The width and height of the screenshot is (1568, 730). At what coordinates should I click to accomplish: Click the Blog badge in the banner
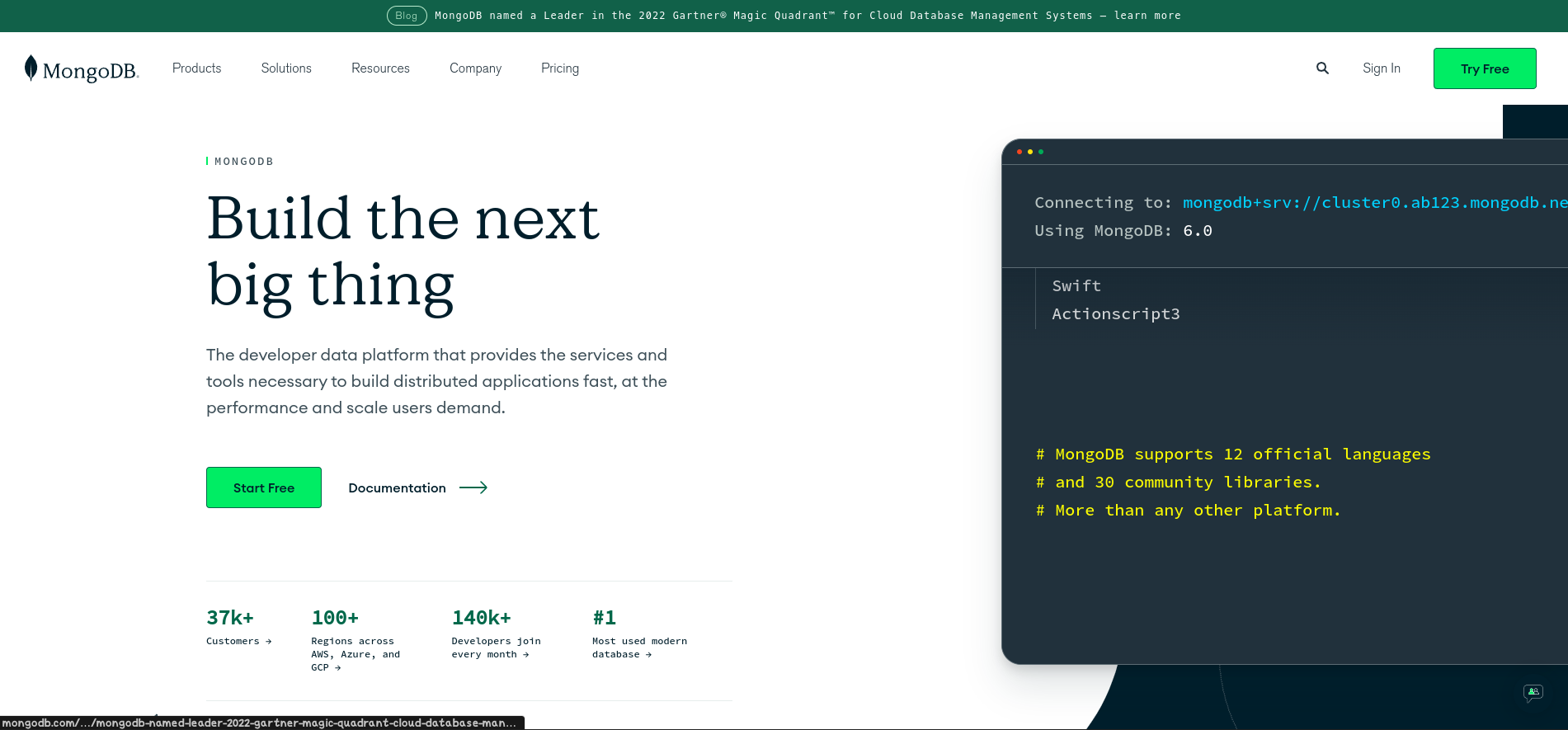pos(407,16)
